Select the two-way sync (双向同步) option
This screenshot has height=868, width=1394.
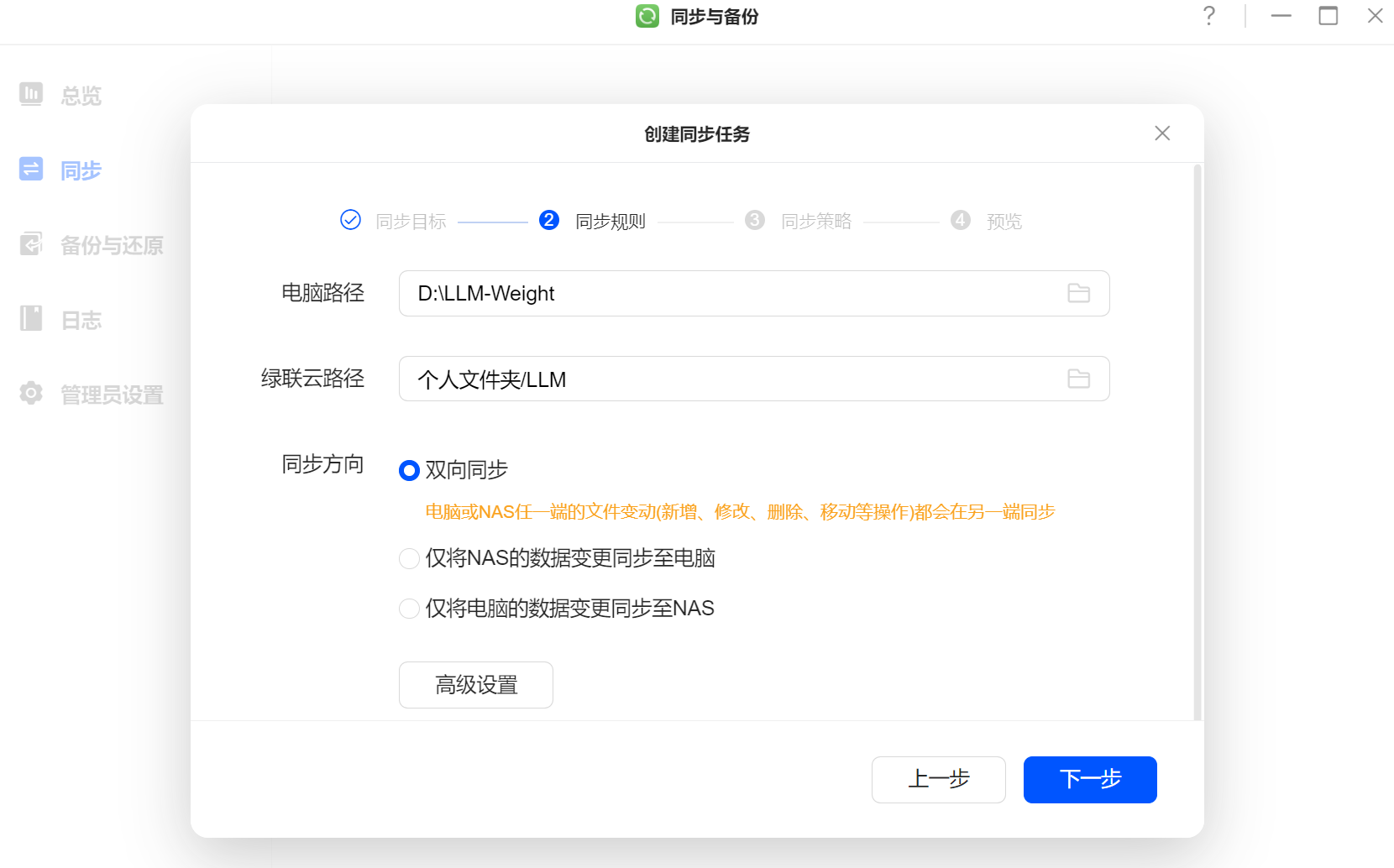coord(409,470)
